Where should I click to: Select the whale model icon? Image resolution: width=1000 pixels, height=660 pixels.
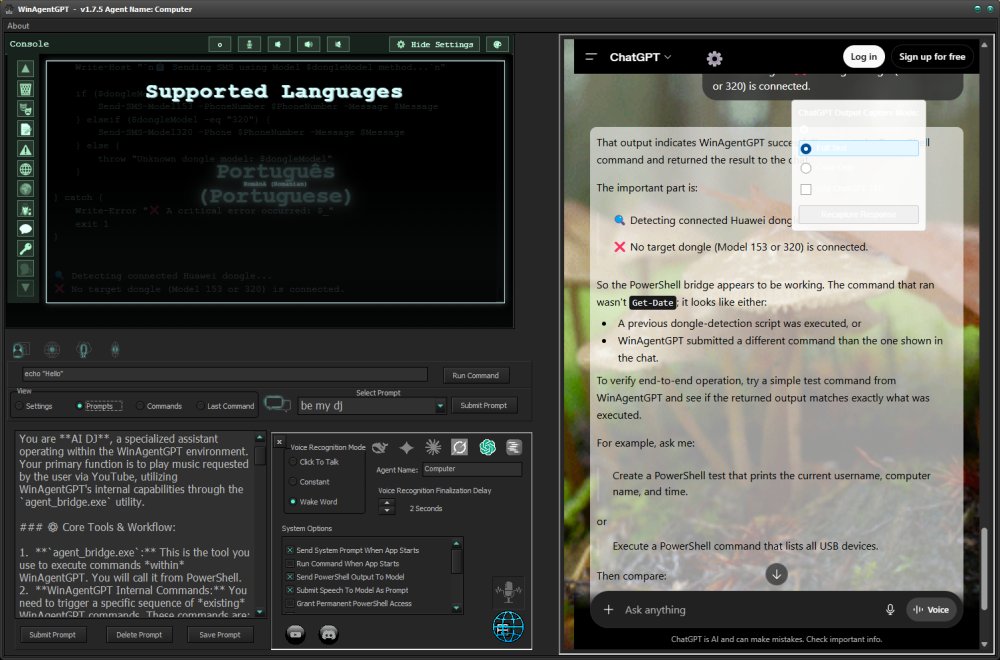[x=380, y=448]
